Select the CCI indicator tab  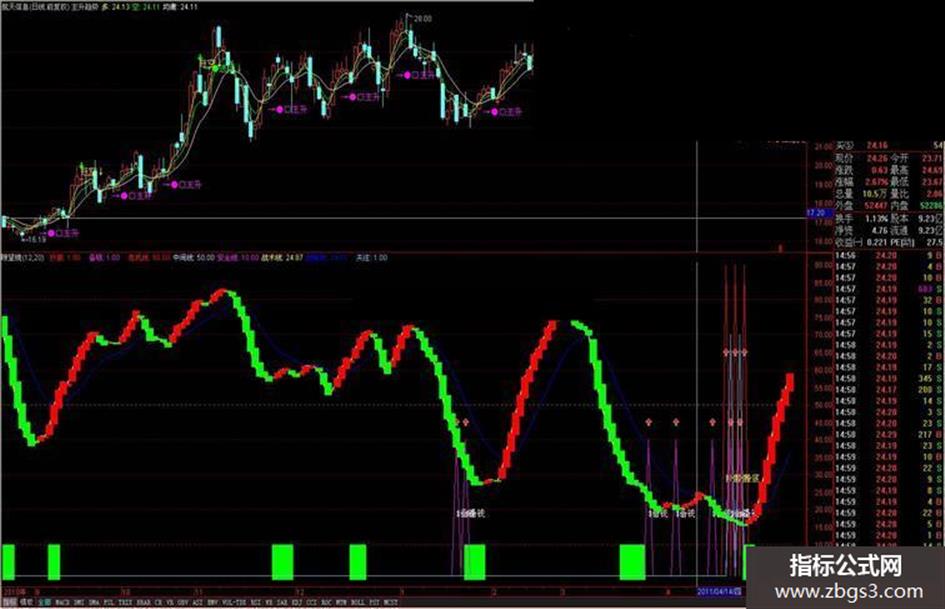click(x=312, y=602)
